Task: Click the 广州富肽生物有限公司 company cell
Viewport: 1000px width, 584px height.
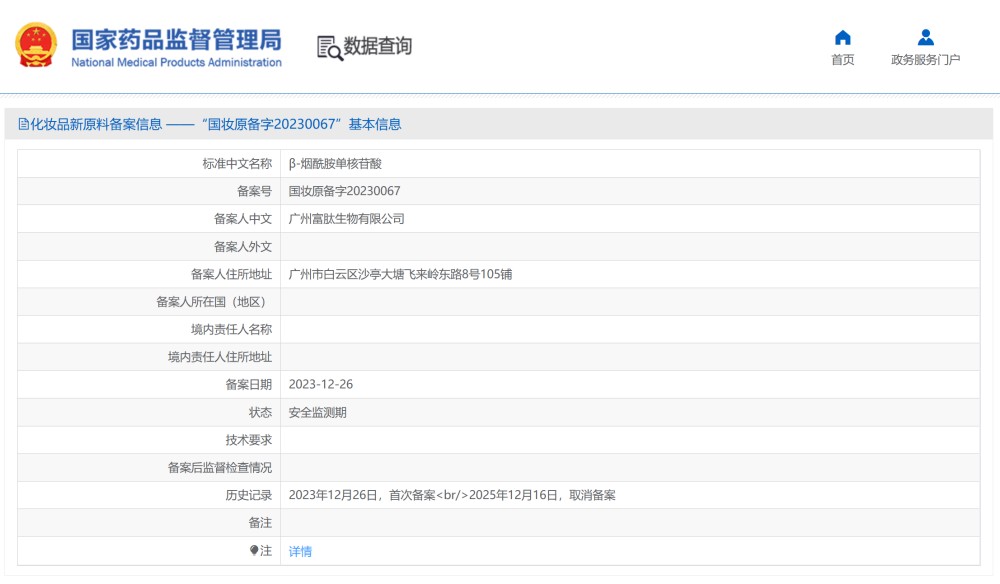Action: point(348,218)
